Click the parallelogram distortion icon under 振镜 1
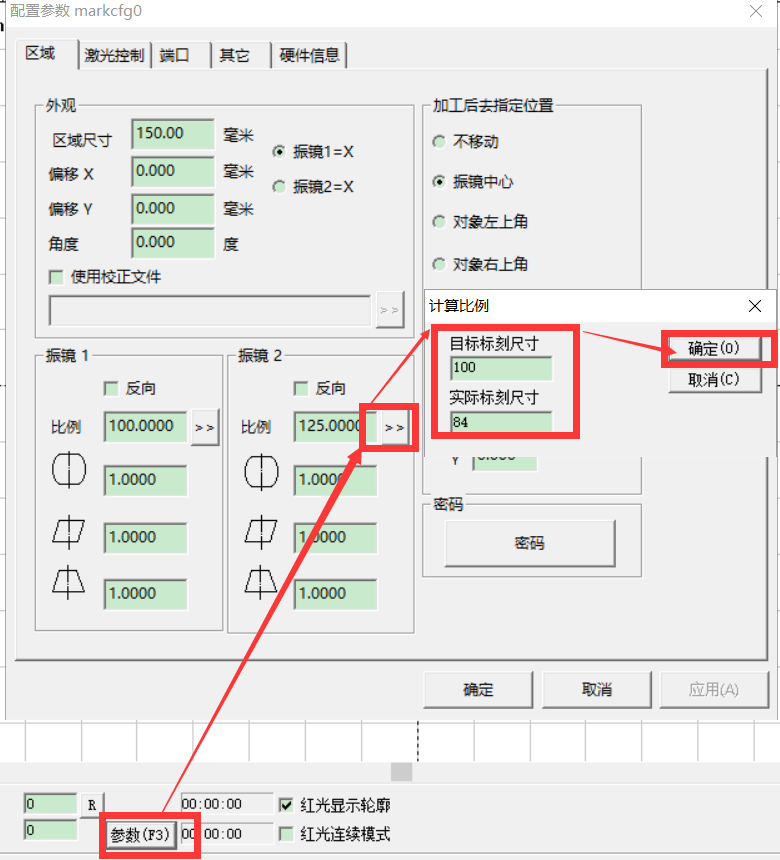The image size is (780, 860). click(69, 532)
